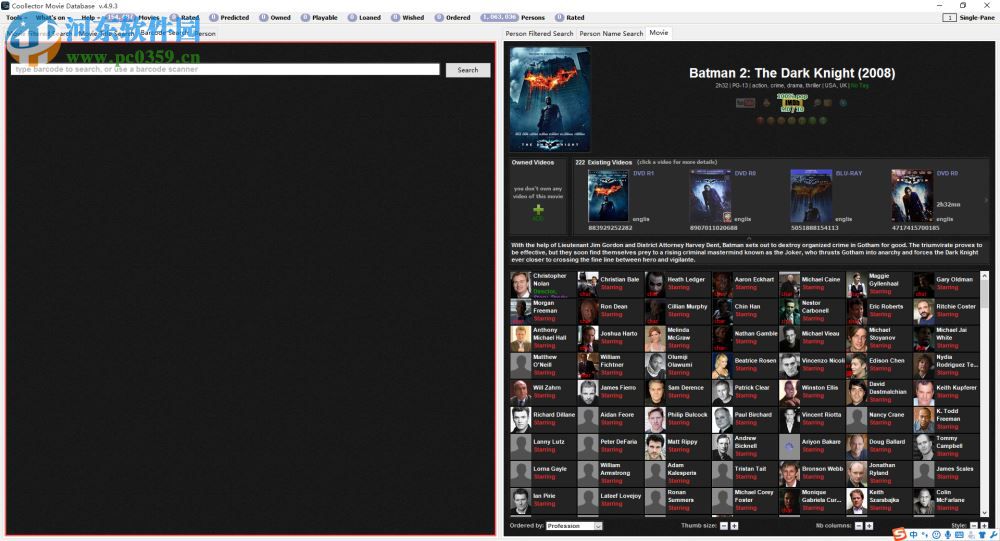Viewport: 1000px width, 541px height.
Task: Open Sogou soft keyboard icon
Action: 960,535
